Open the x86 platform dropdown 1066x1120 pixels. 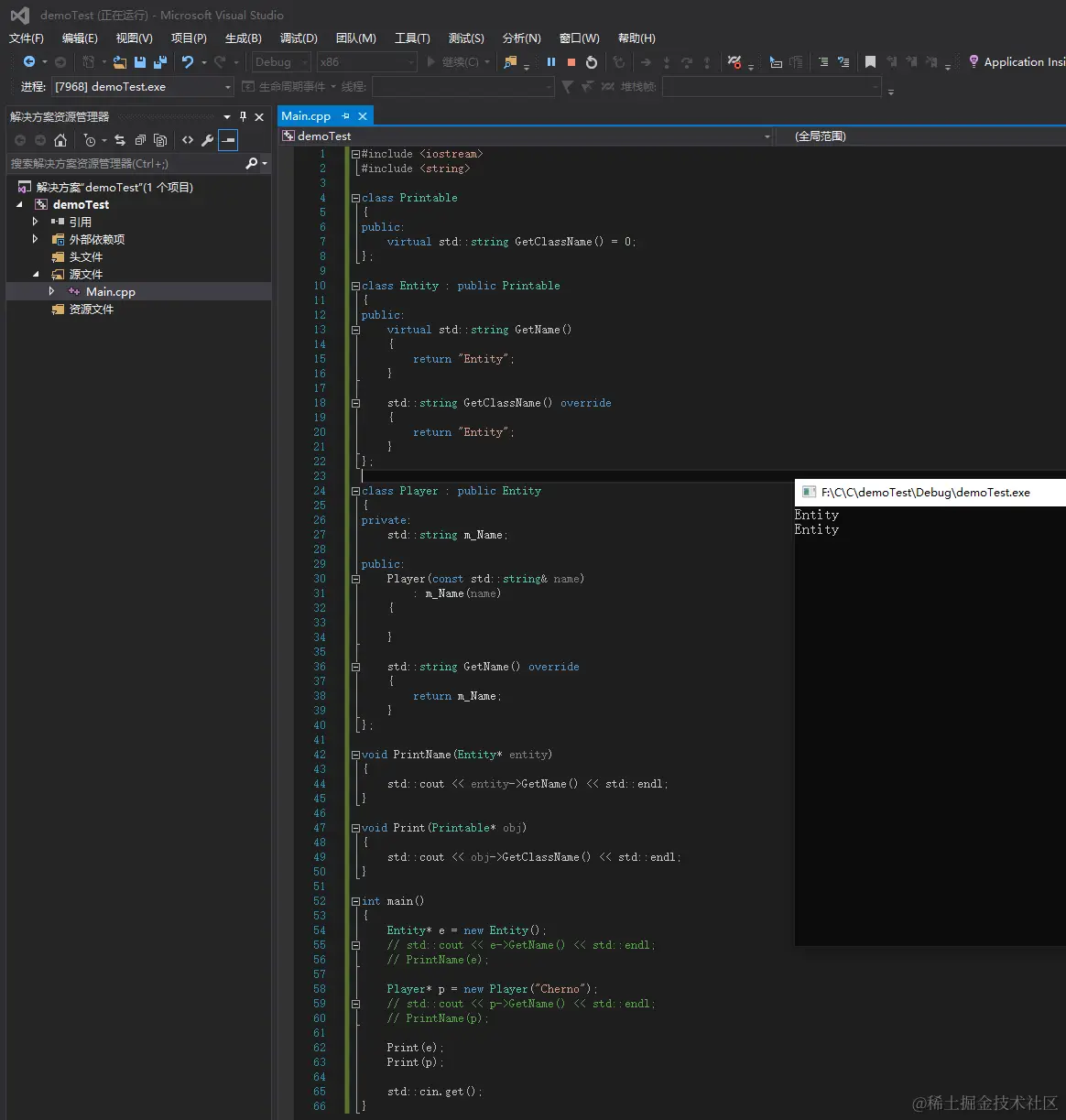[367, 62]
